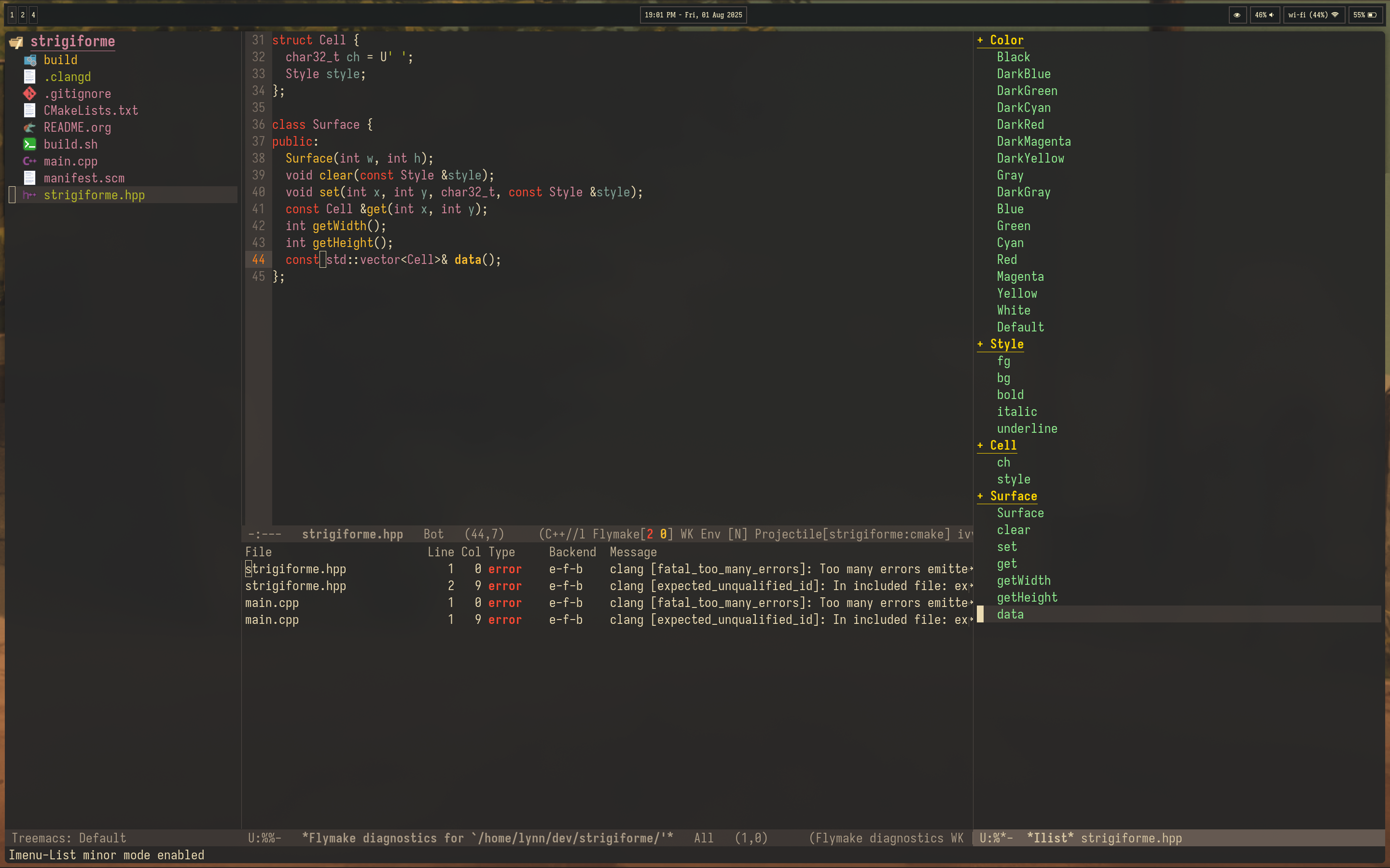Image resolution: width=1390 pixels, height=868 pixels.
Task: Jump to ch under Cell in Ilist
Action: coord(1003,462)
